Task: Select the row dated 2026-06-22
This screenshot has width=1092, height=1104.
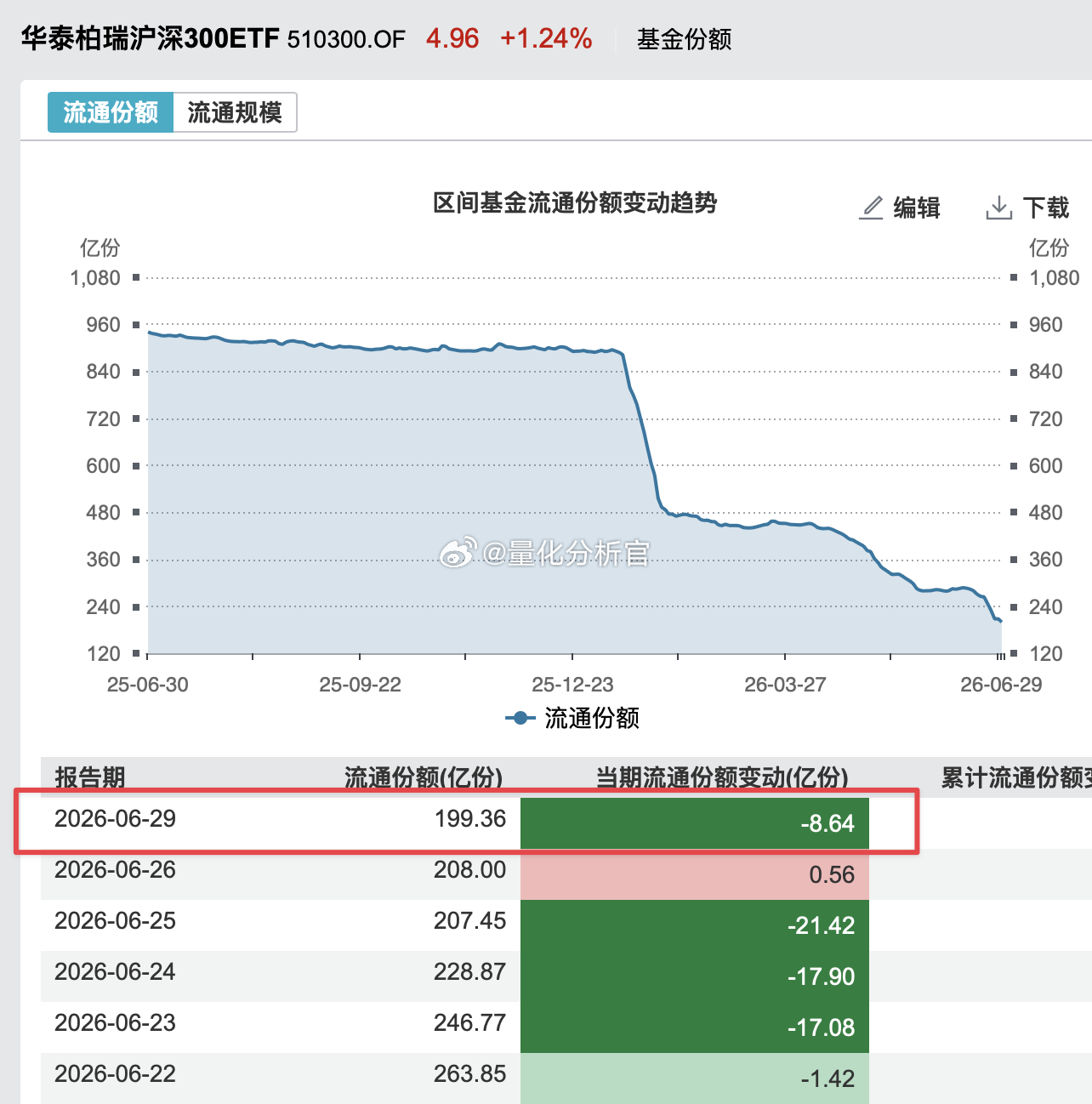Action: 566,1078
